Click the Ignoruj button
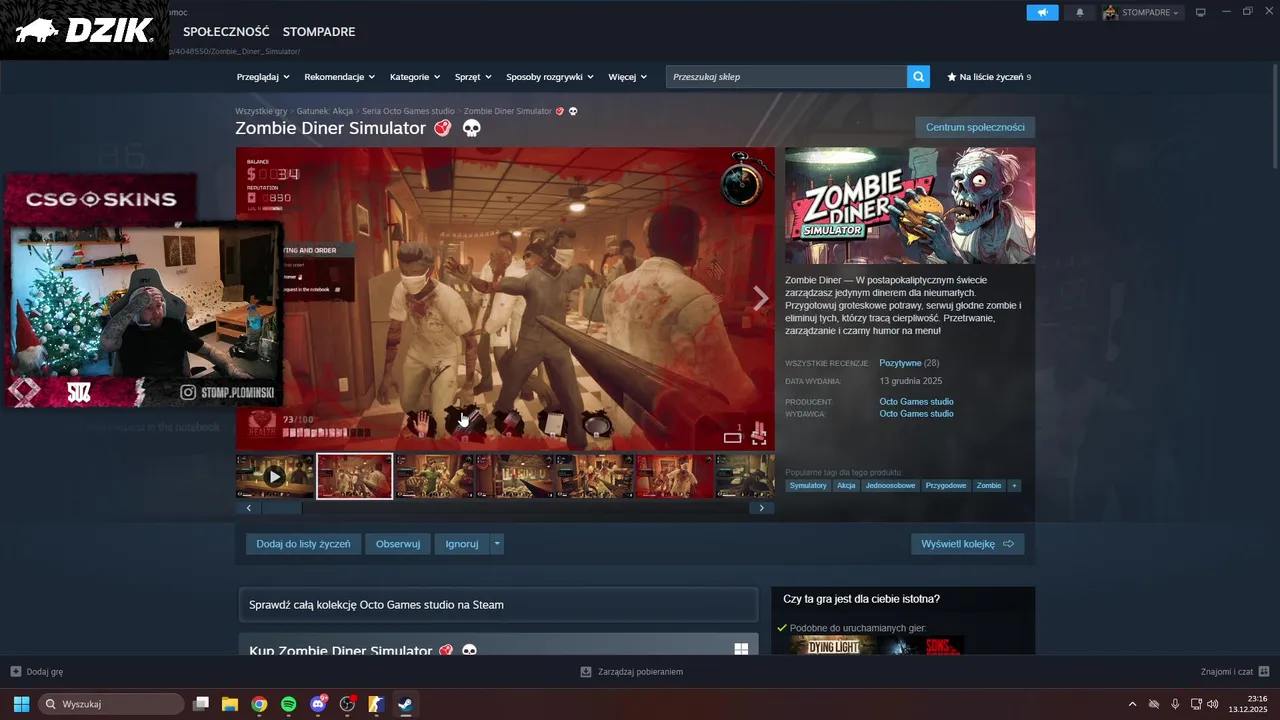1280x720 pixels. tap(462, 544)
